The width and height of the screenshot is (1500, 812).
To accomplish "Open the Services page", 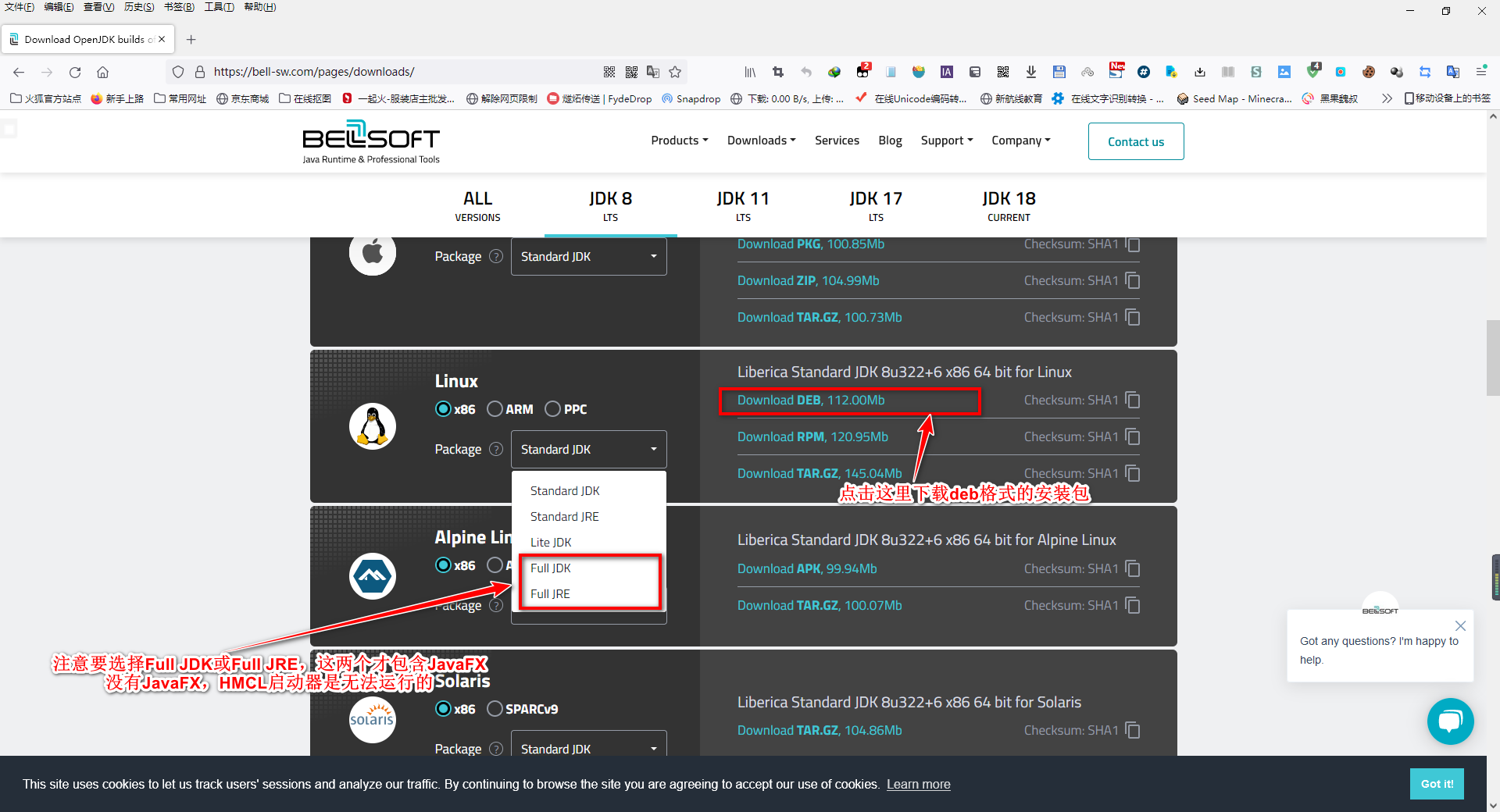I will (837, 141).
